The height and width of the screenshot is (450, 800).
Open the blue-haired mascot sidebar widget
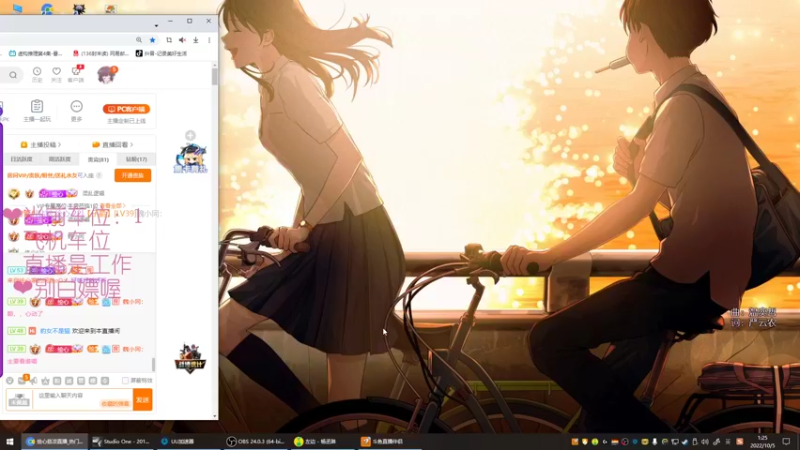click(x=190, y=159)
